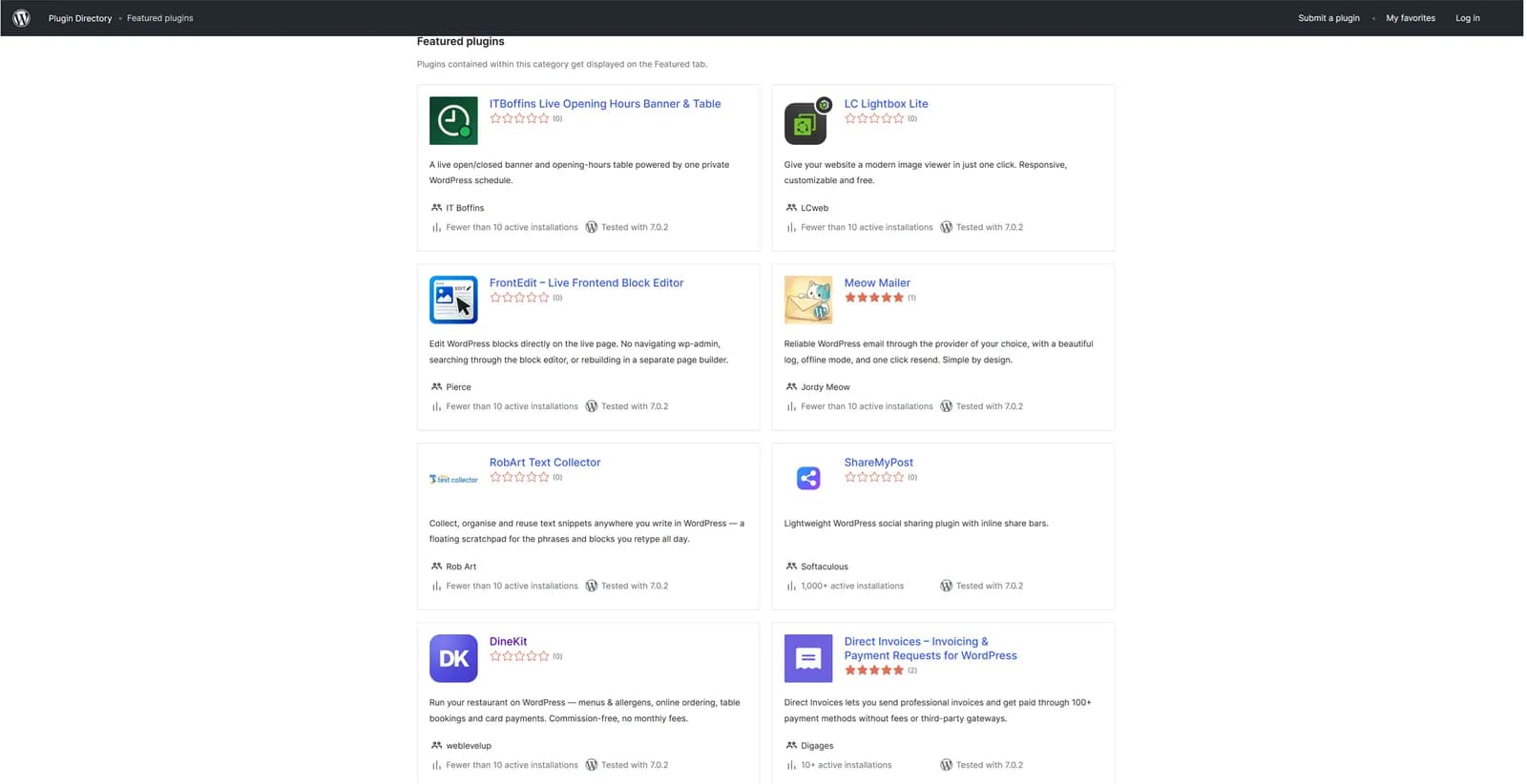The height and width of the screenshot is (784, 1527).
Task: Click the empty star rating under ITBoffins
Action: pyautogui.click(x=519, y=118)
